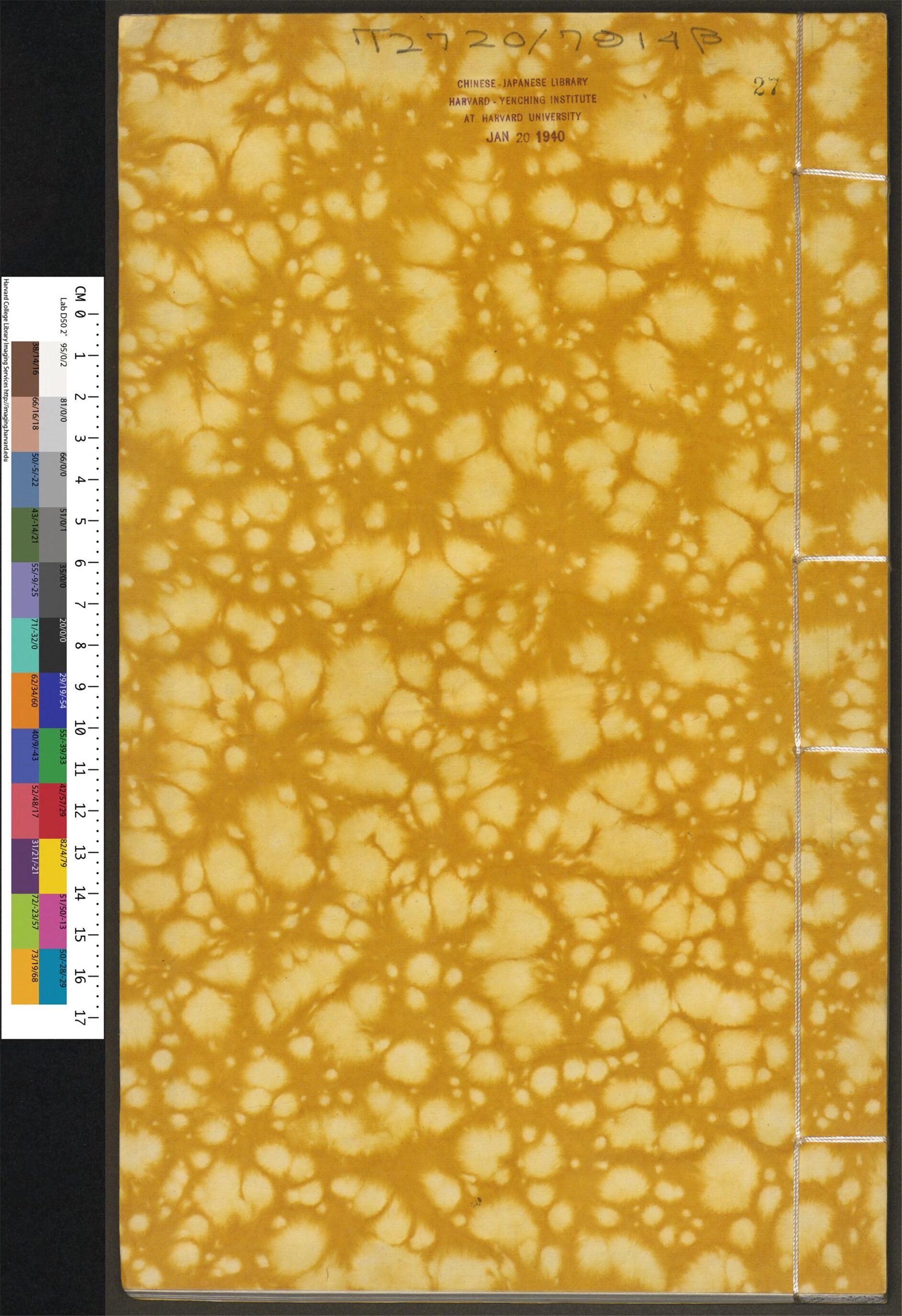The image size is (902, 1316).
Task: Click the printed number 27 on the cover
Action: pos(767,86)
